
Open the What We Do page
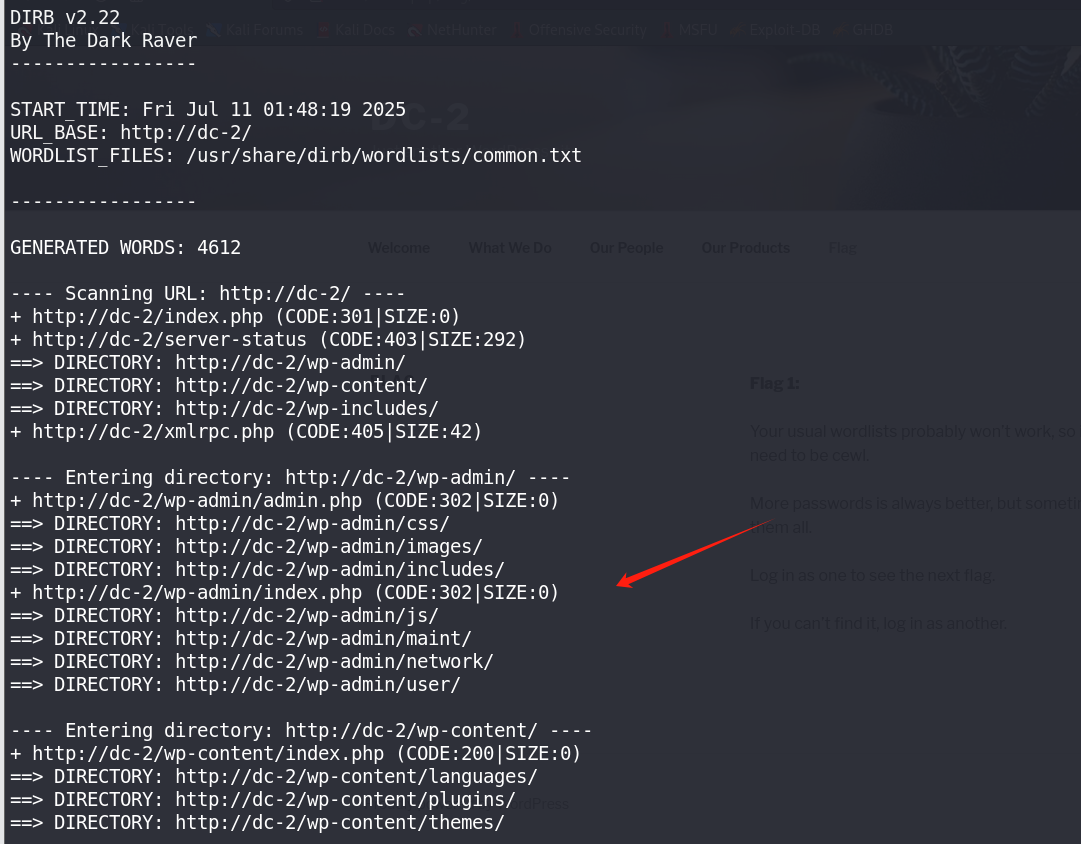pyautogui.click(x=509, y=248)
